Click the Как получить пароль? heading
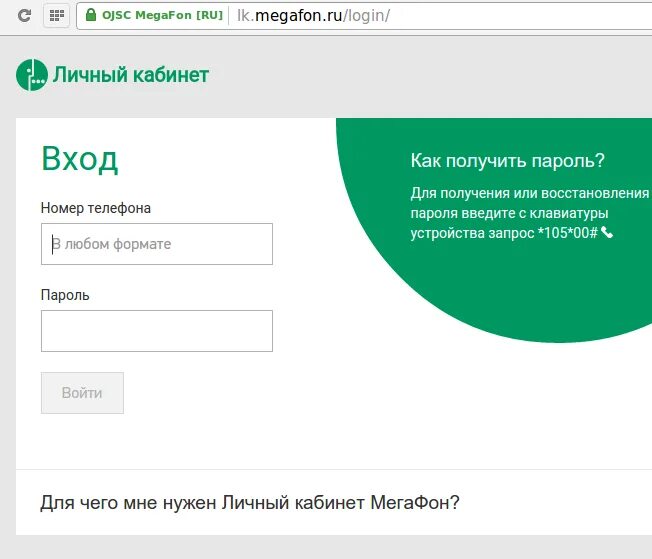652x559 pixels. 507,161
